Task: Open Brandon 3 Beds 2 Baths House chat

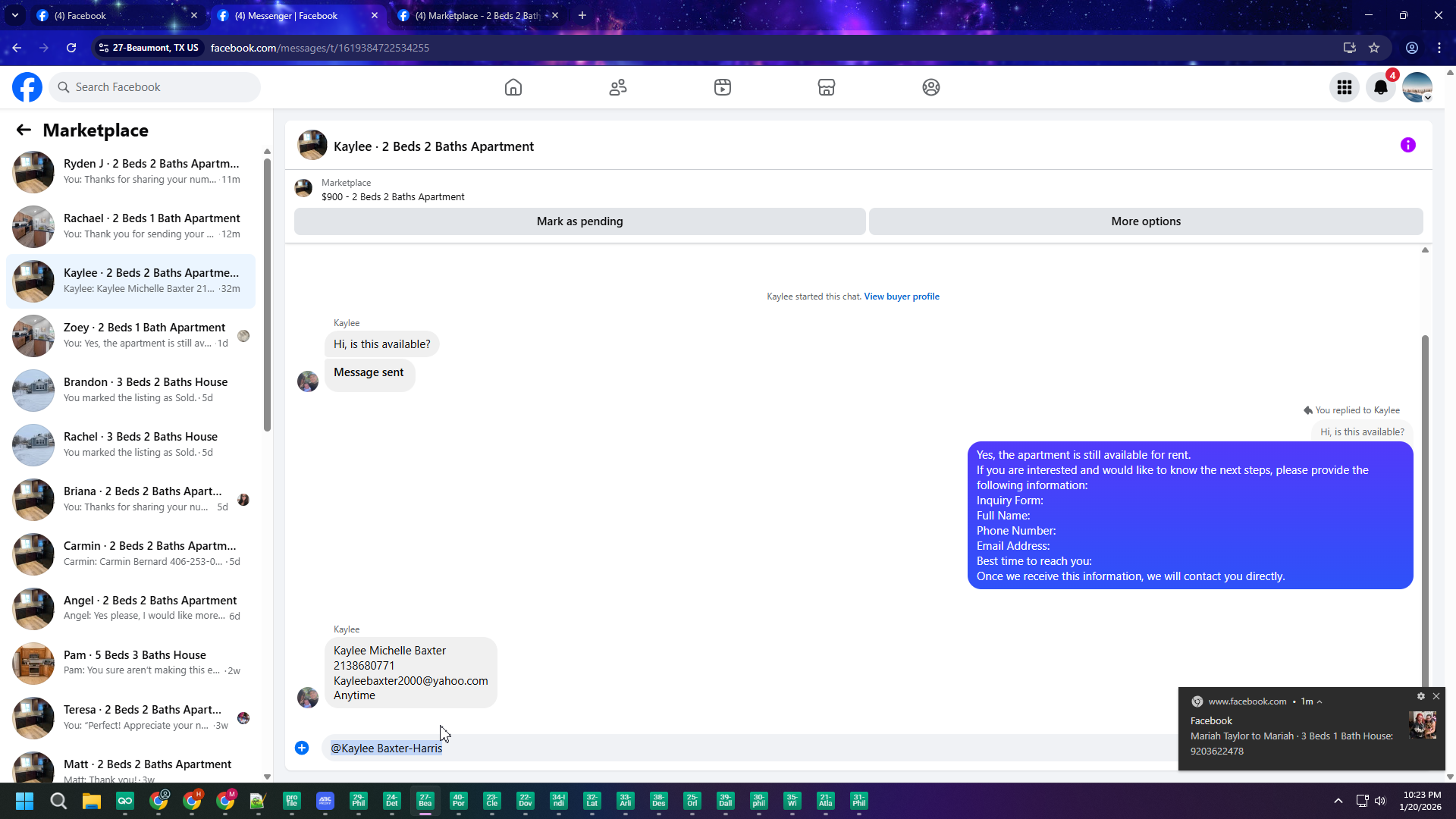Action: (x=130, y=390)
